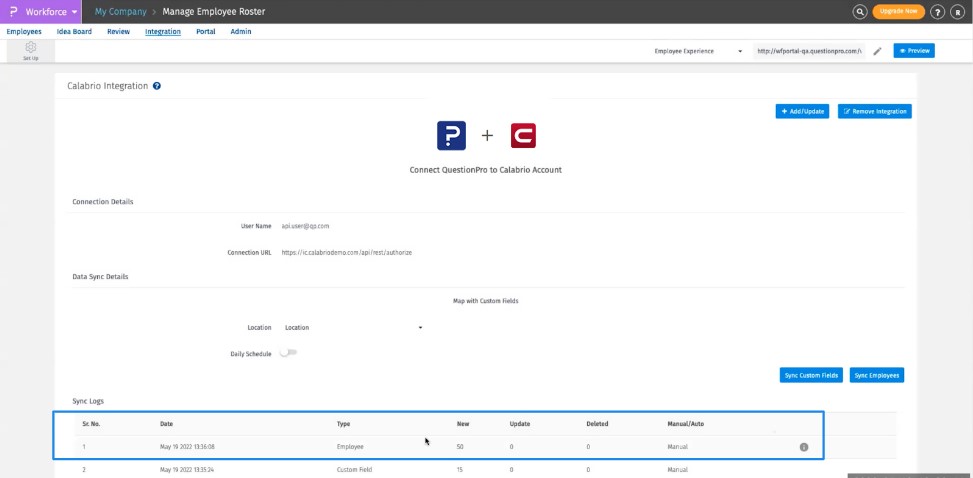Click the QuestionPro logo tile
The width and height of the screenshot is (973, 478).
tap(451, 135)
